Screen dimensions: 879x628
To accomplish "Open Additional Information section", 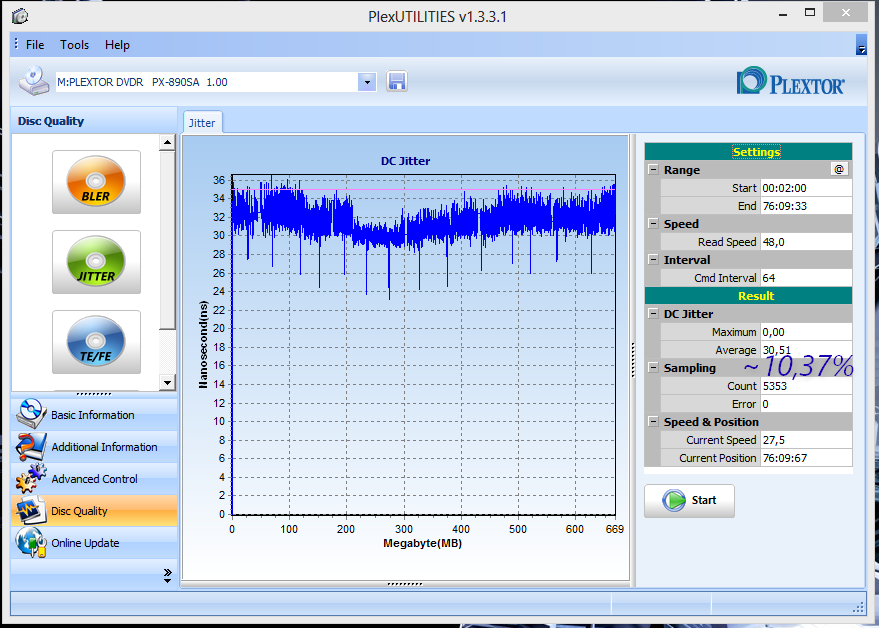I will pyautogui.click(x=94, y=447).
